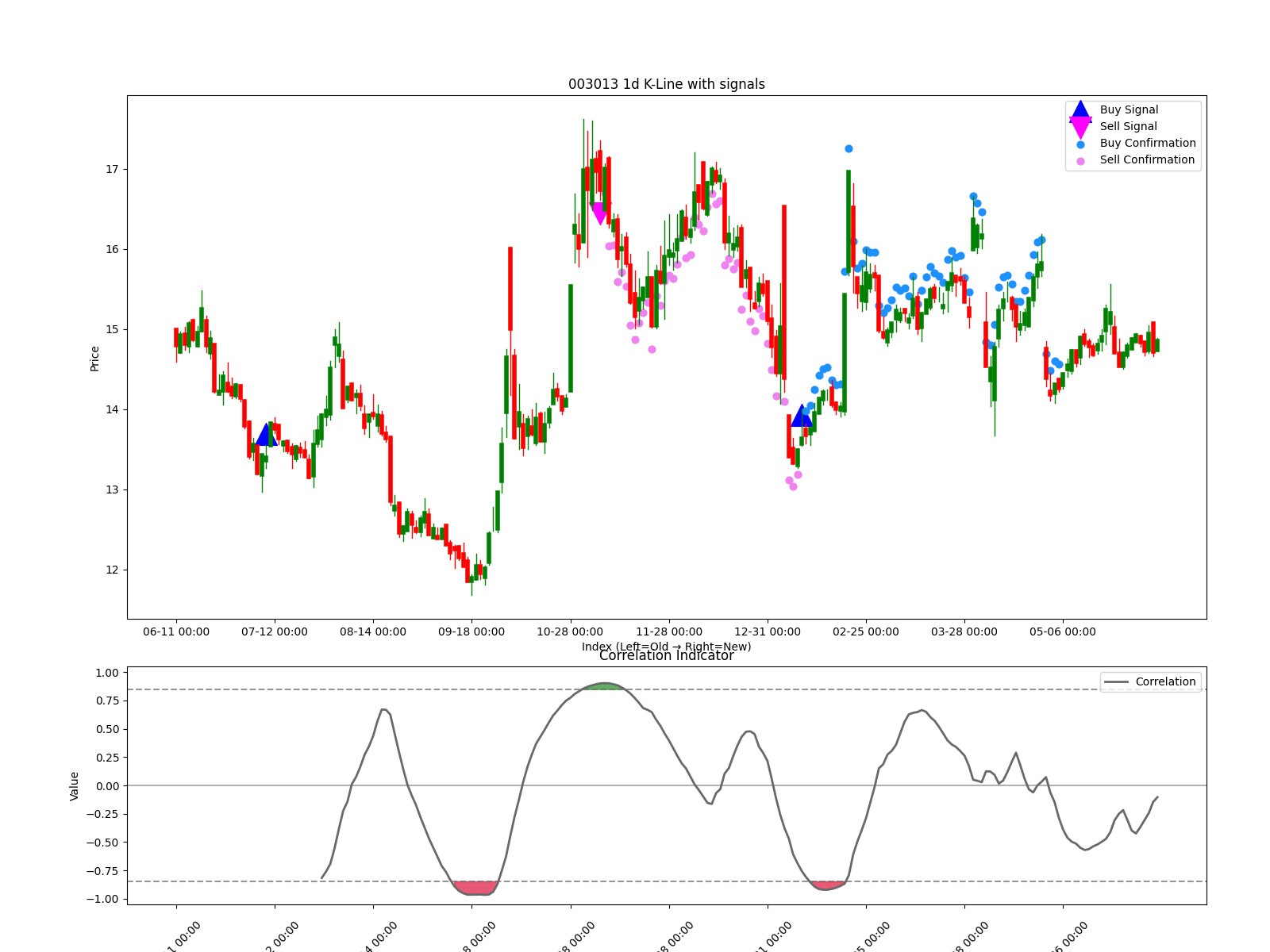The image size is (1270, 952).
Task: Click the '10-28 00:00' date tick label
Action: [570, 632]
